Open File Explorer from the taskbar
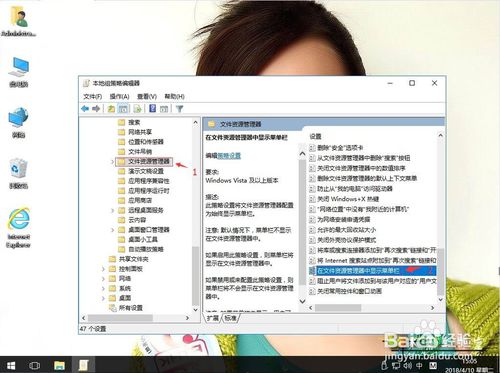 click(59, 365)
